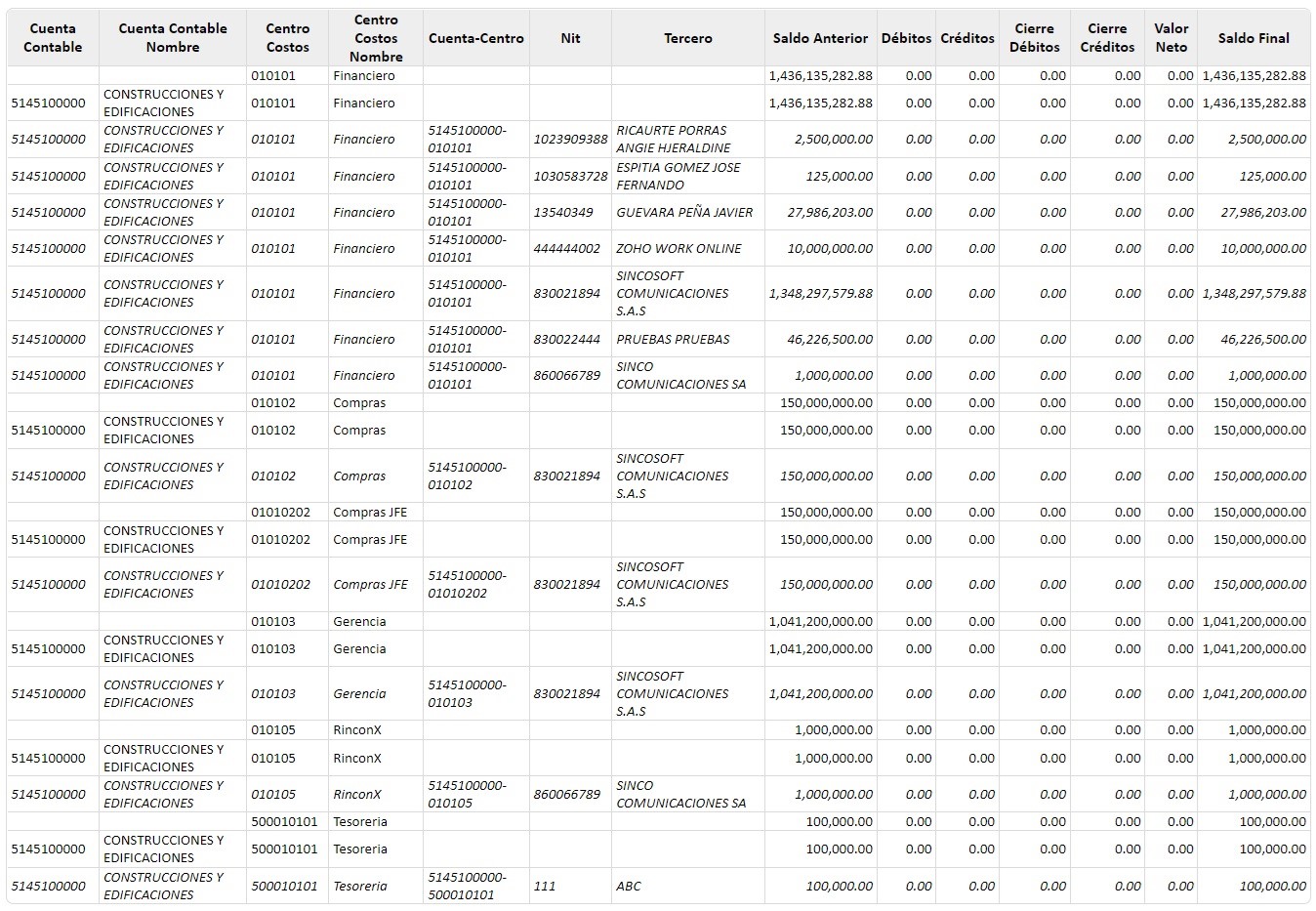Click saldo final 27,986,203.00

pos(1263,212)
